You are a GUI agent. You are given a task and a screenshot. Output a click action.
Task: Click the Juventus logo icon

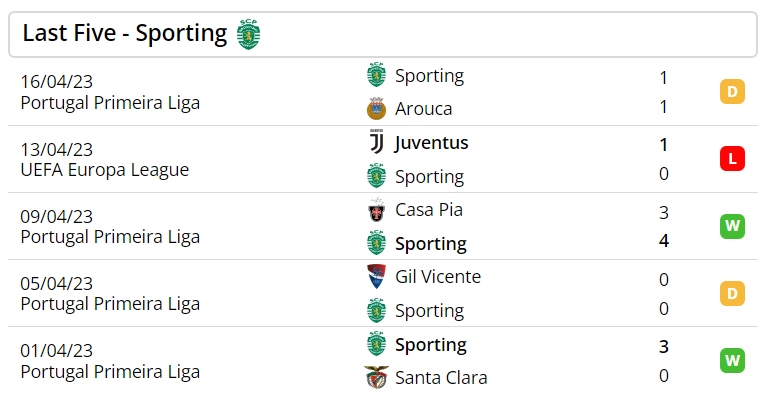377,142
